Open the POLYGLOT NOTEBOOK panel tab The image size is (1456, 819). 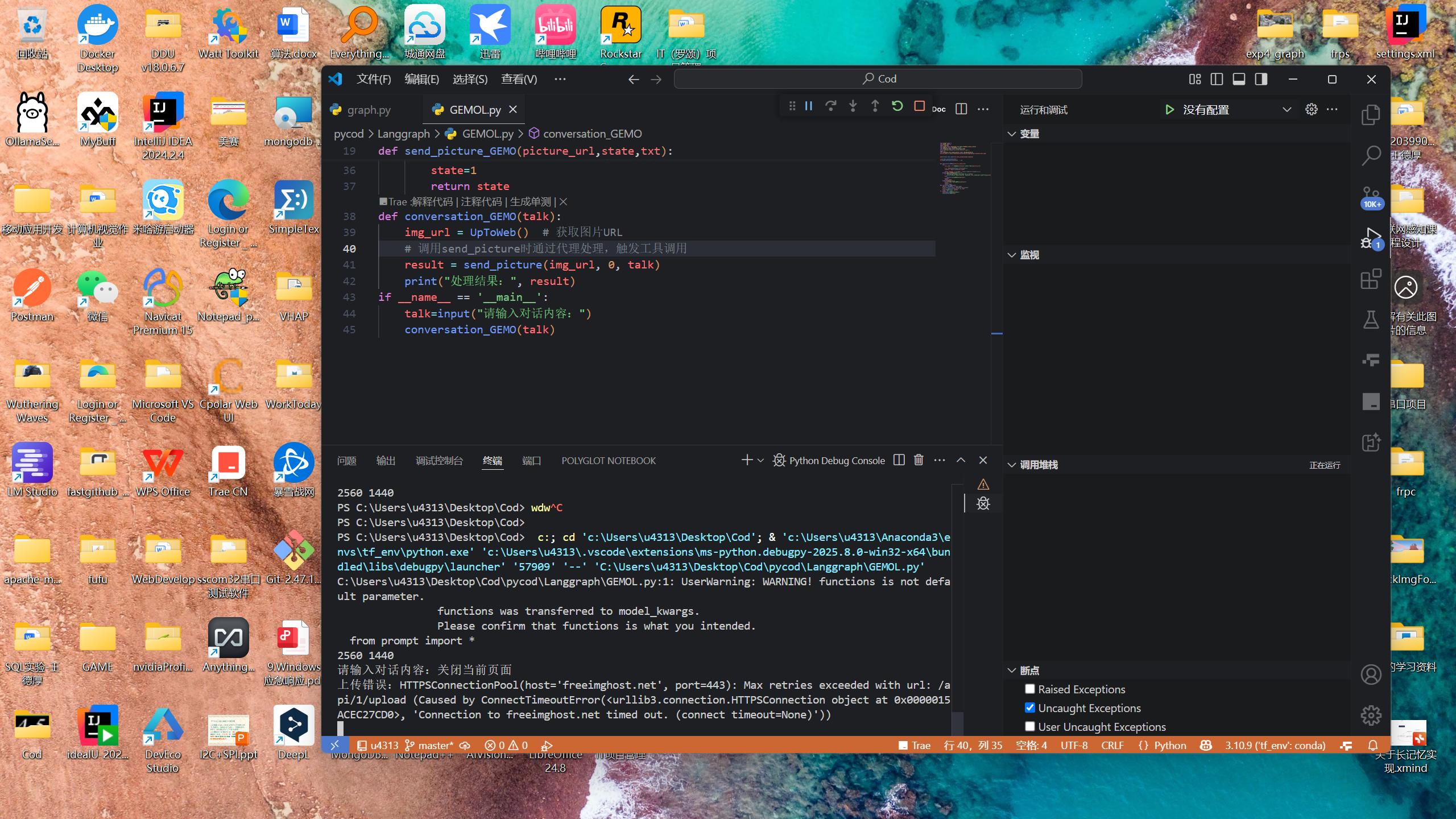coord(609,461)
